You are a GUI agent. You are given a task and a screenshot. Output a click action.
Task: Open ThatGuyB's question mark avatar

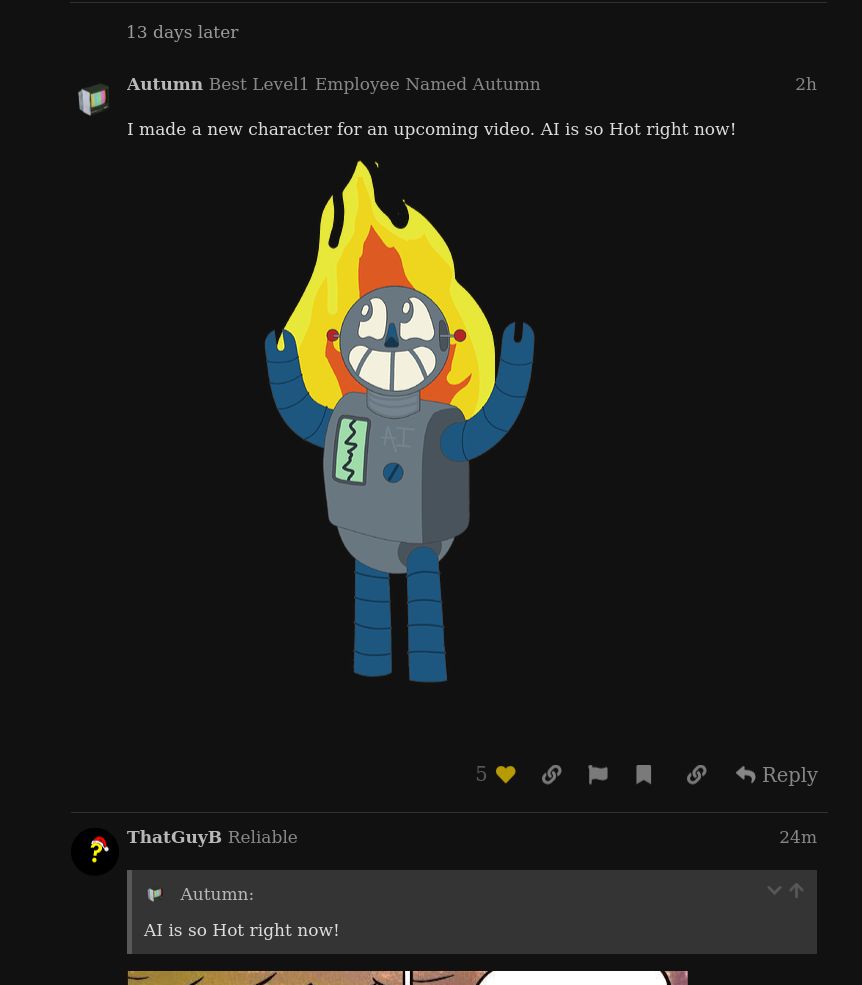pos(95,852)
